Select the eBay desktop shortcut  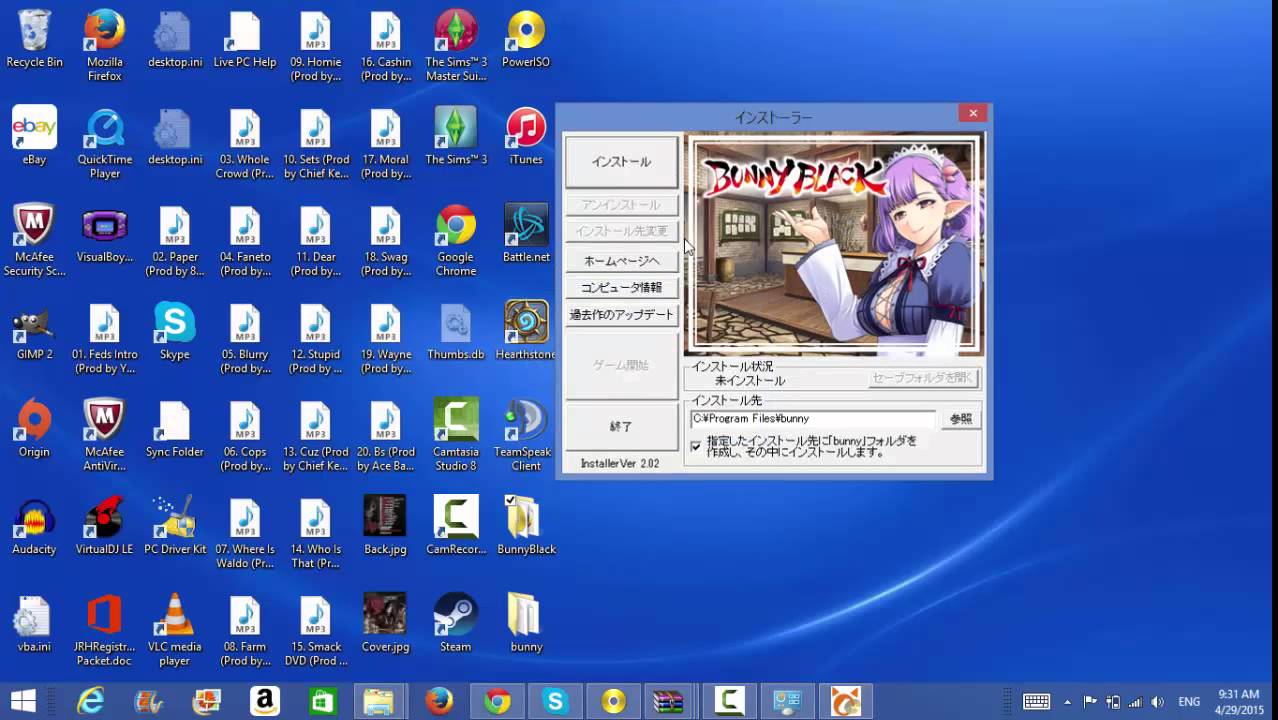tap(34, 136)
